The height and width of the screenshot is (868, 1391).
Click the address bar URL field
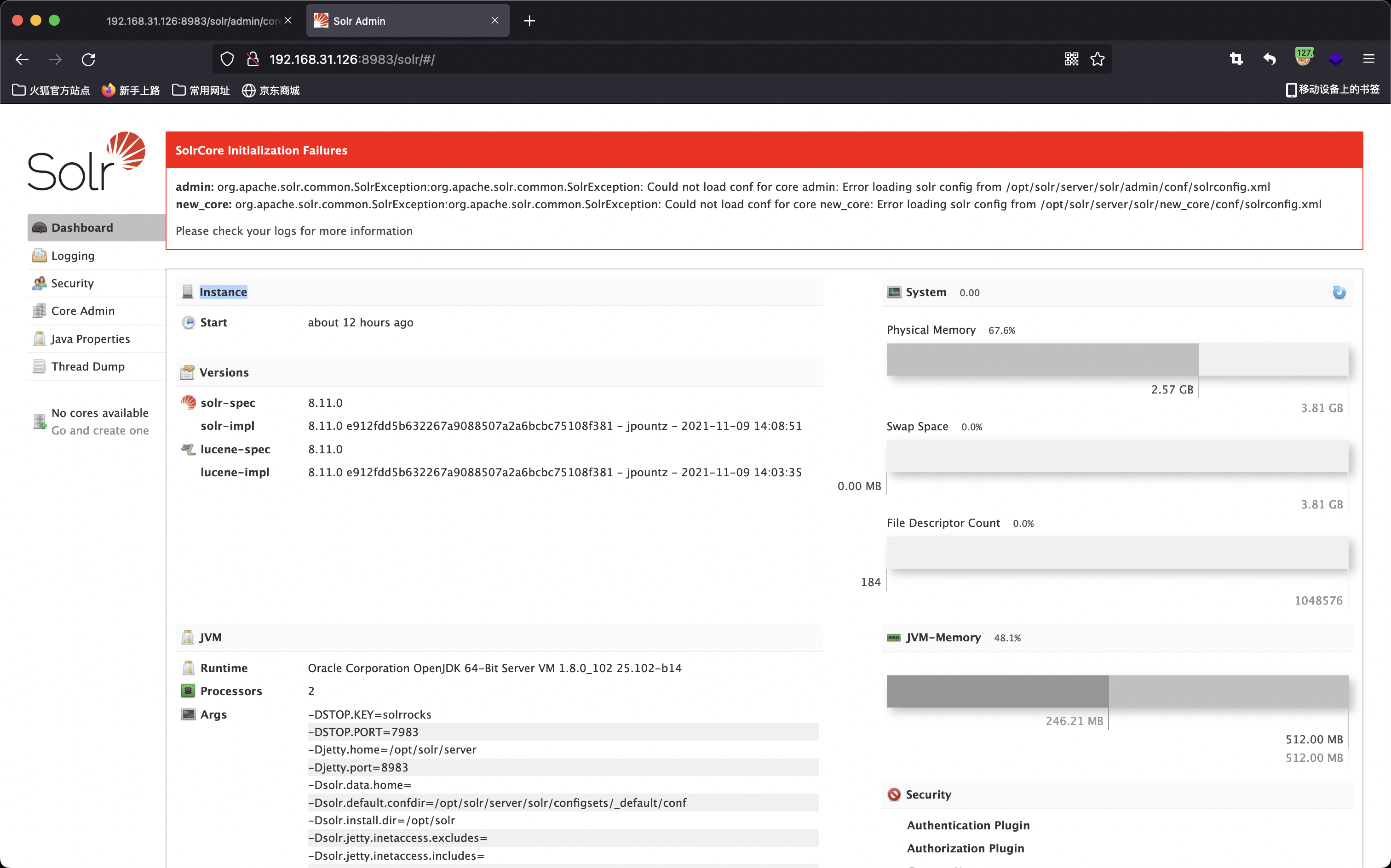(632, 59)
